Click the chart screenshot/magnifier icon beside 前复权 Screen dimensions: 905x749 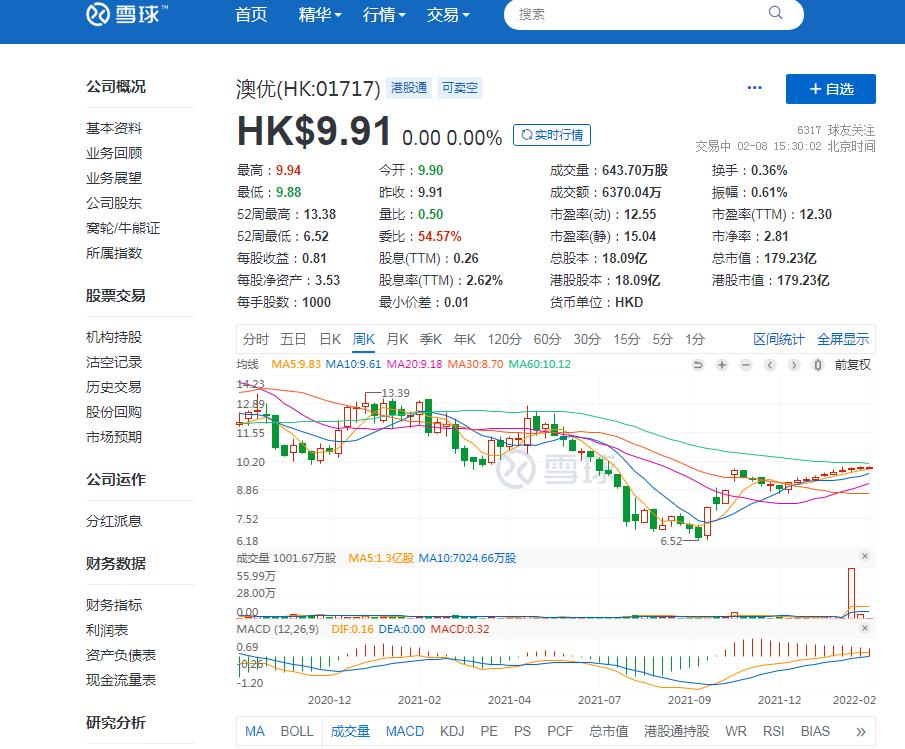[817, 367]
